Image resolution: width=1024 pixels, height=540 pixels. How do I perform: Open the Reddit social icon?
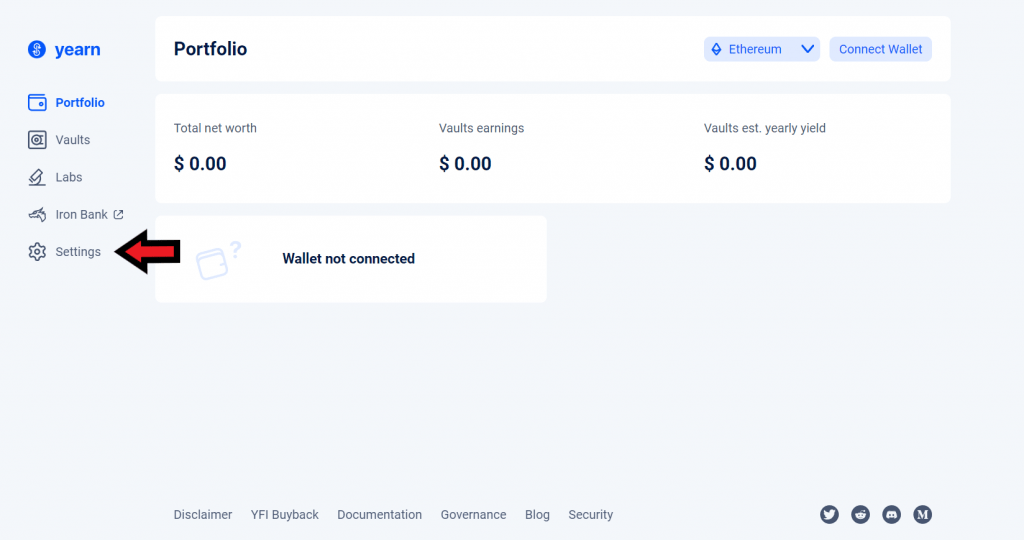860,515
